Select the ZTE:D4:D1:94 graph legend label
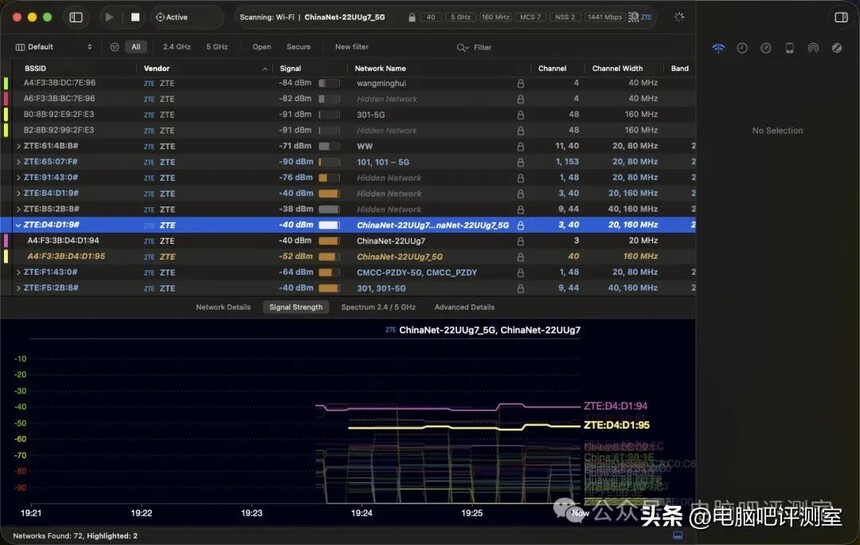The image size is (860, 545). [615, 406]
